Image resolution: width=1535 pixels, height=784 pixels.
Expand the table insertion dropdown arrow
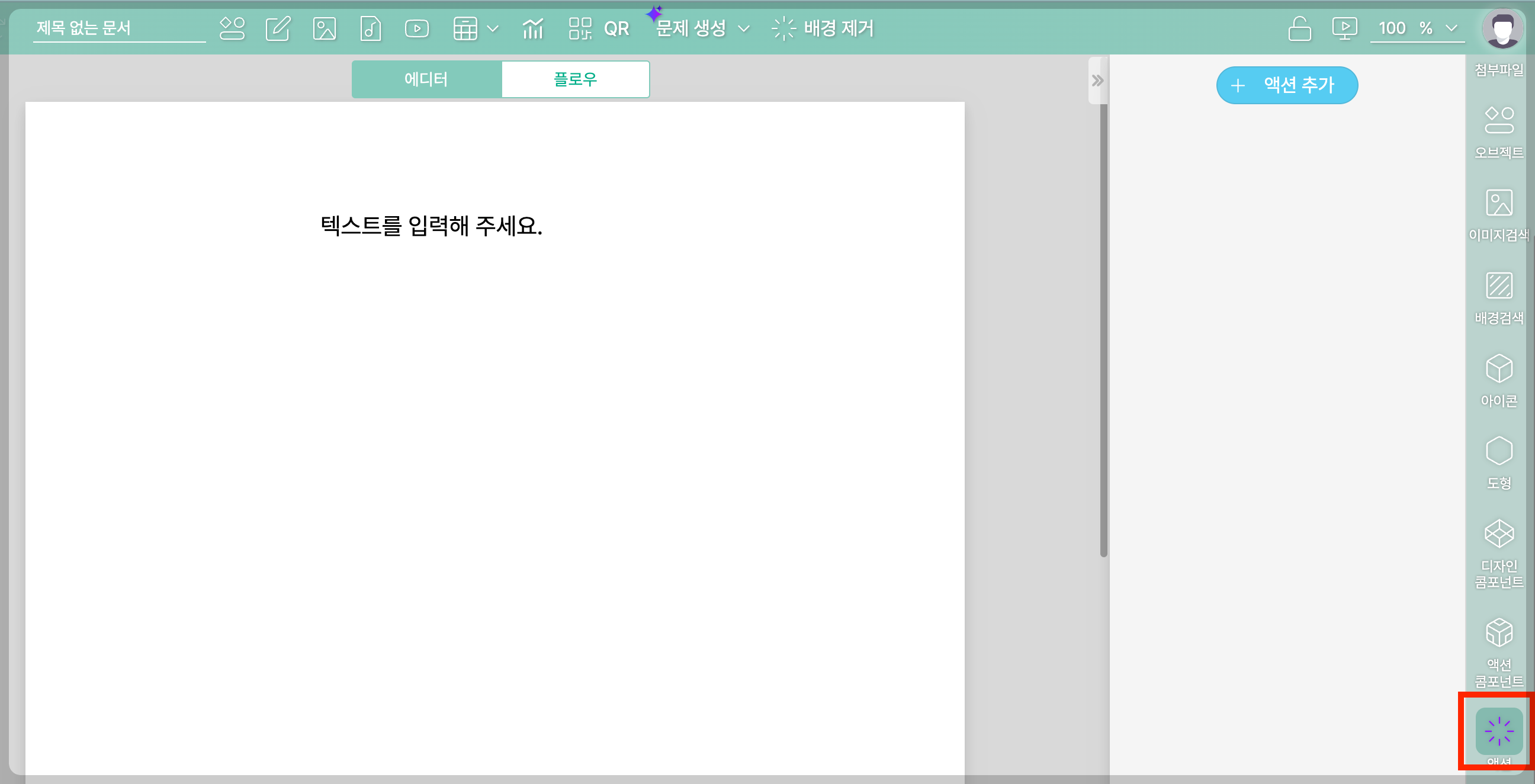pos(493,28)
